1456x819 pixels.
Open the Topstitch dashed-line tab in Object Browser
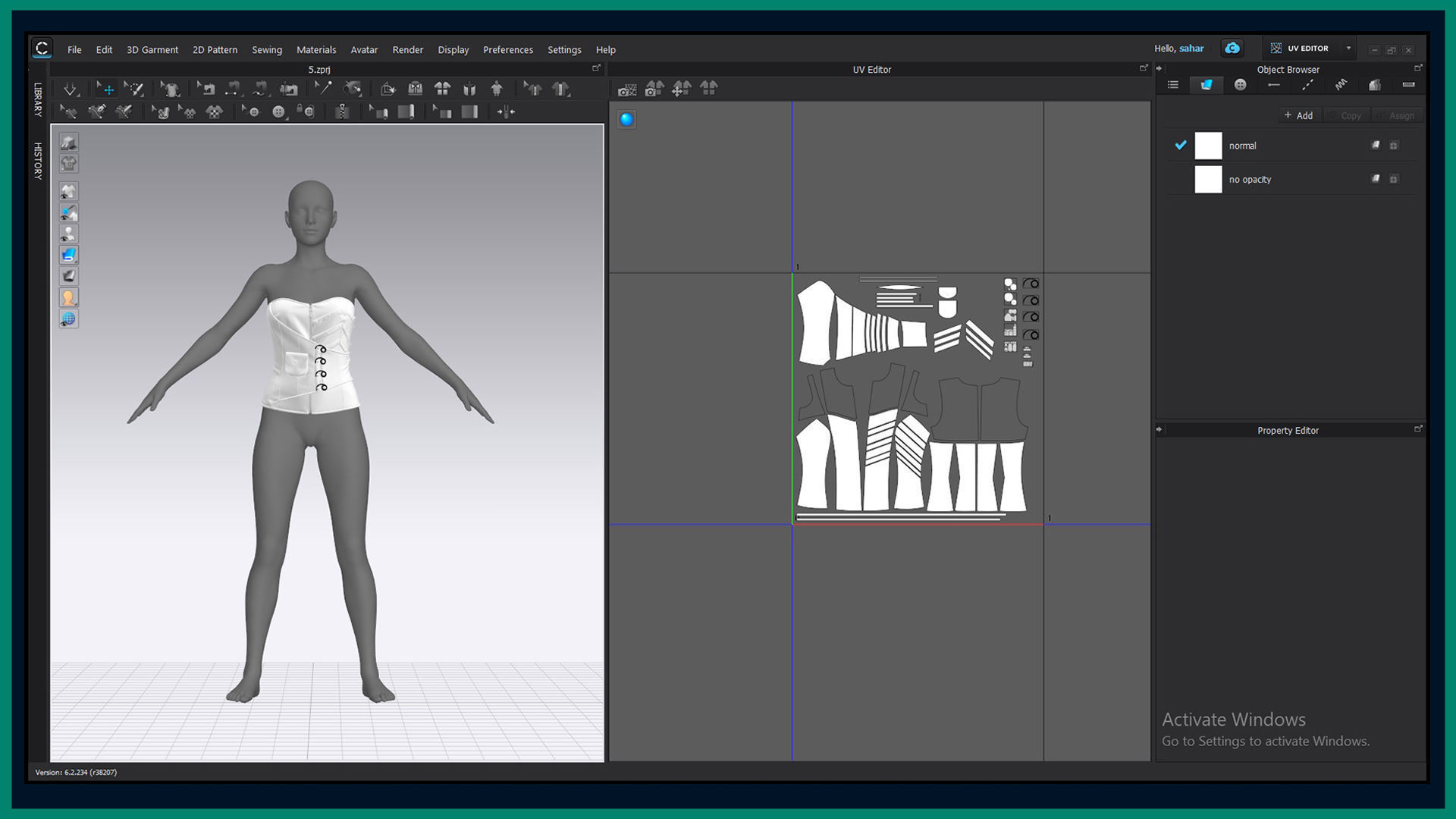(x=1307, y=85)
